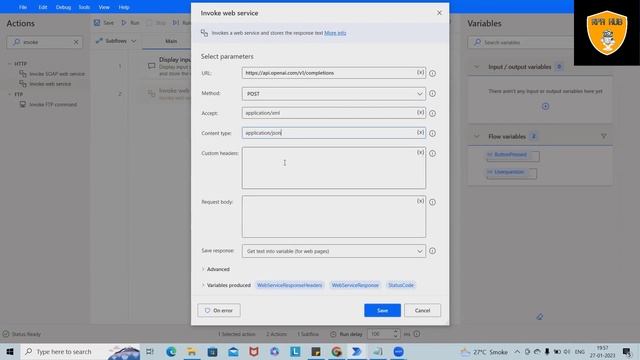Click the Run delay info icon
The image size is (640, 360).
coord(416,334)
